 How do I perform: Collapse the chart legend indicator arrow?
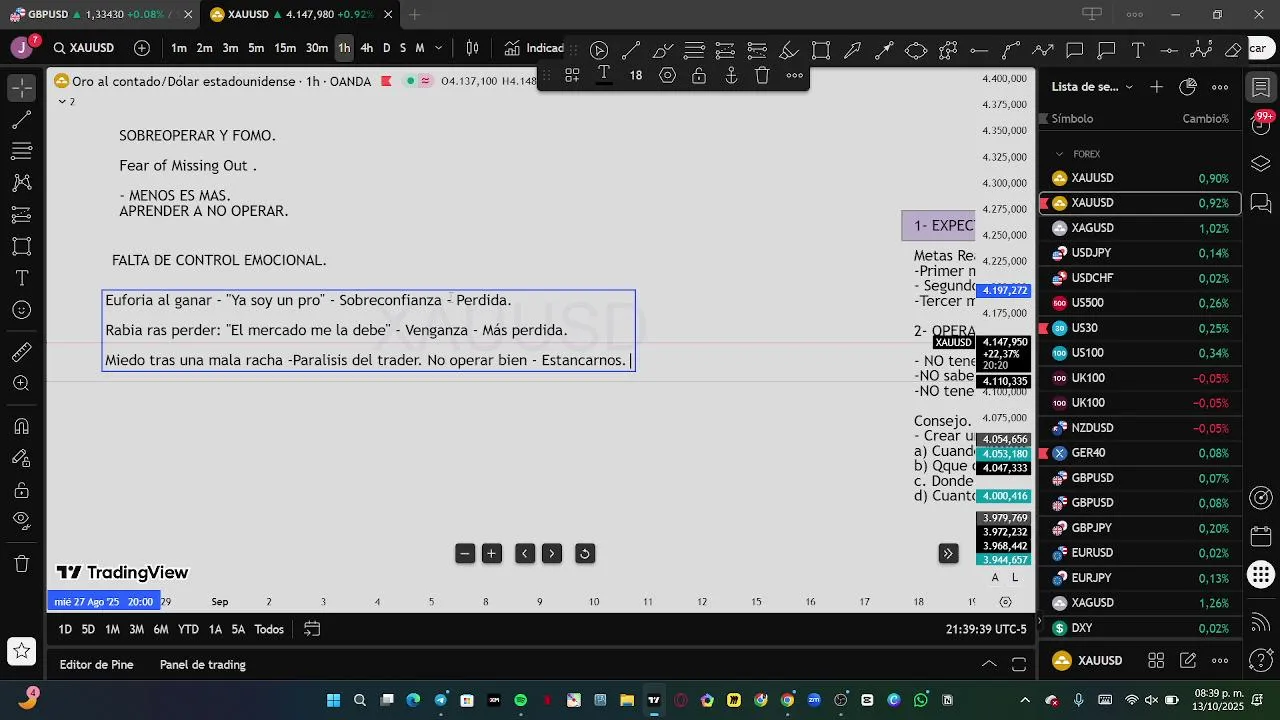pyautogui.click(x=62, y=101)
